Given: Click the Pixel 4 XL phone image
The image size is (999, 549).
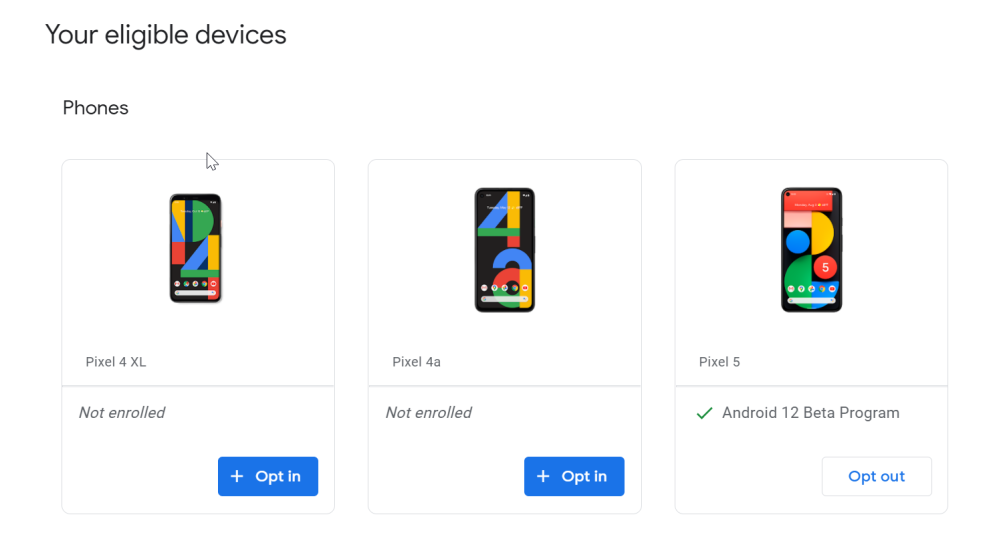Looking at the screenshot, I should 196,249.
